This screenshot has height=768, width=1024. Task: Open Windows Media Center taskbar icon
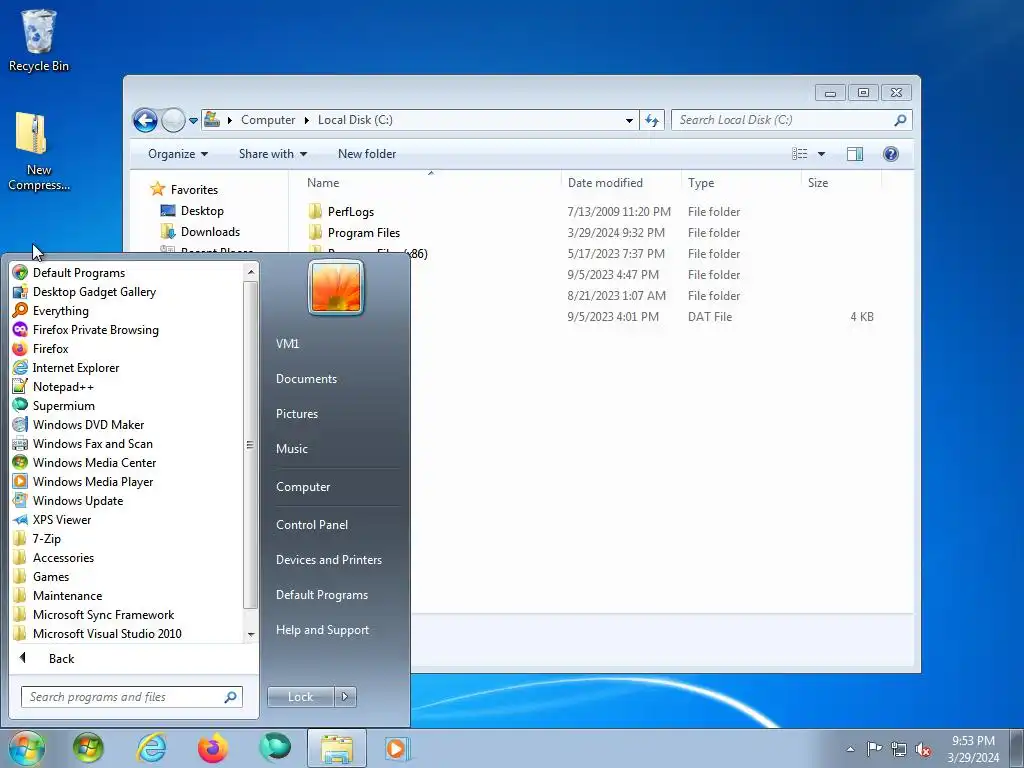[x=88, y=748]
